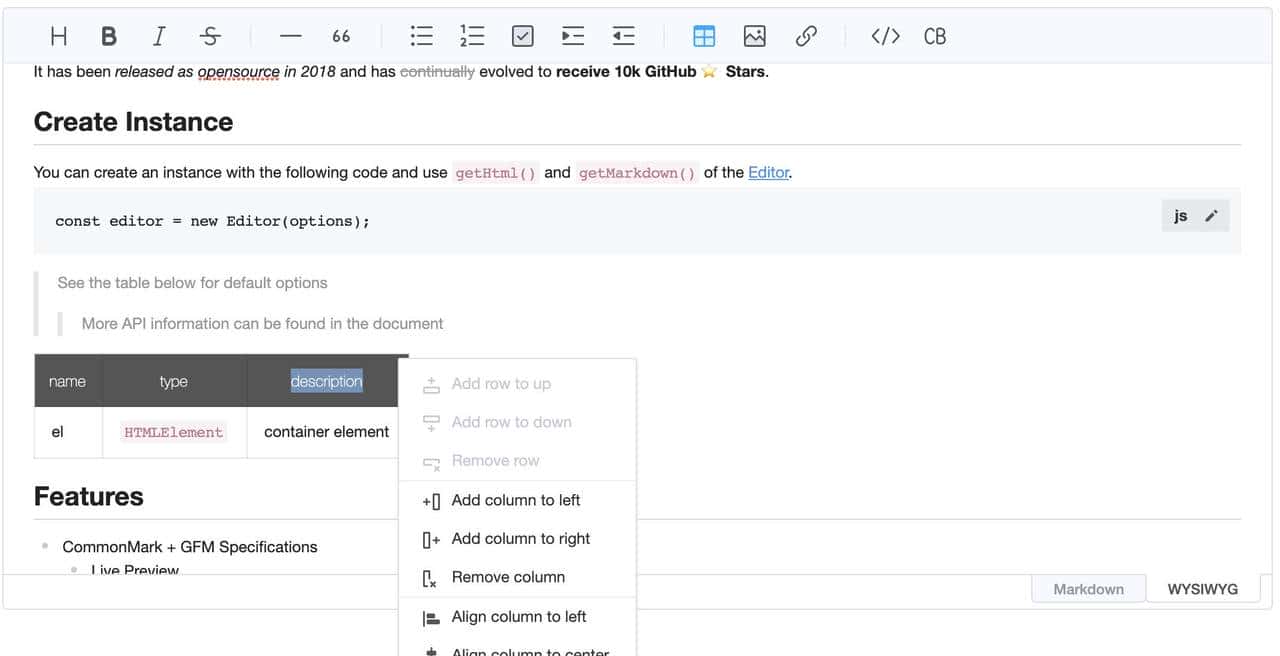This screenshot has width=1280, height=656.
Task: Click 'More API information' nested quote
Action: pos(262,324)
